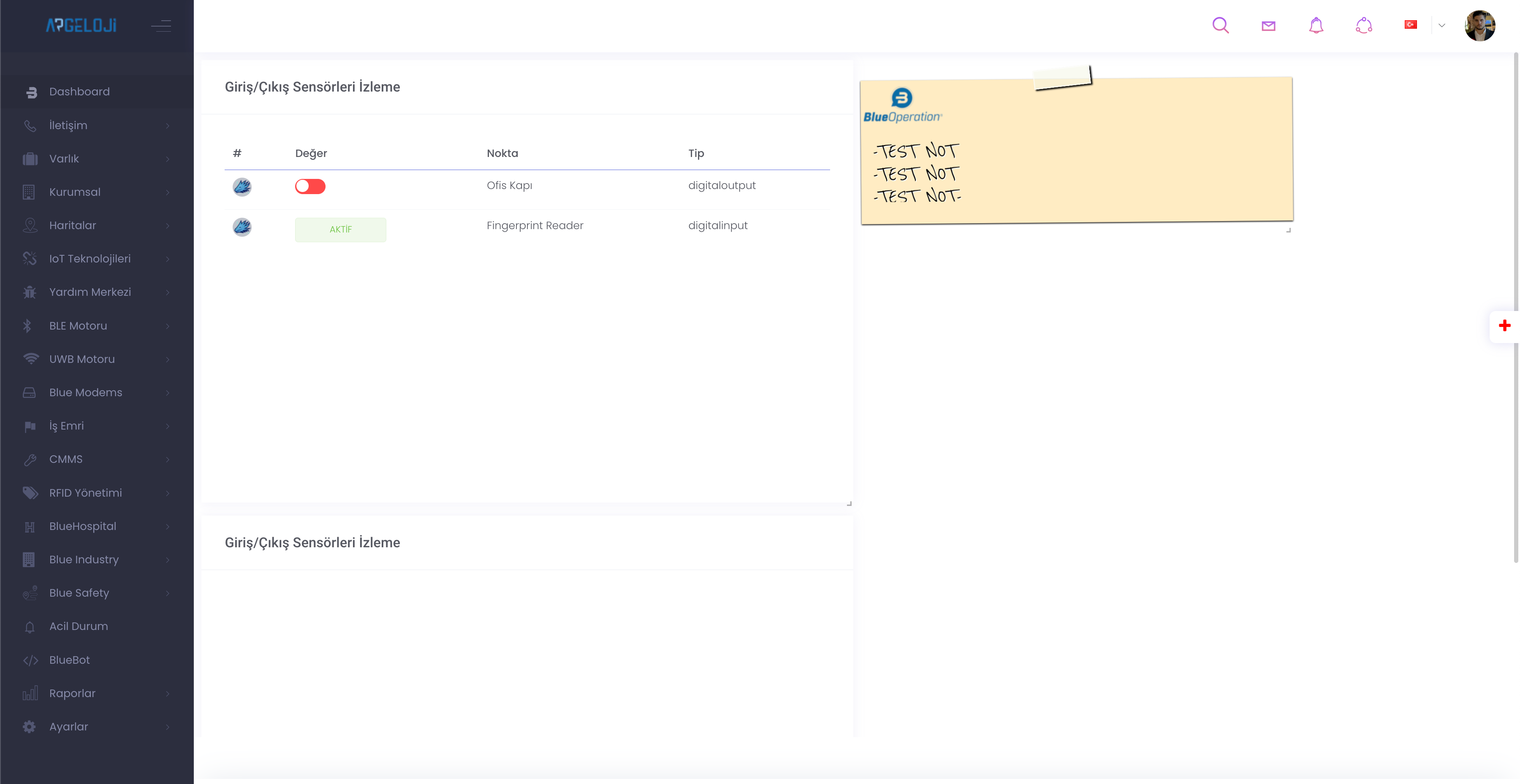
Task: Click the AKTİF status badge
Action: point(340,229)
